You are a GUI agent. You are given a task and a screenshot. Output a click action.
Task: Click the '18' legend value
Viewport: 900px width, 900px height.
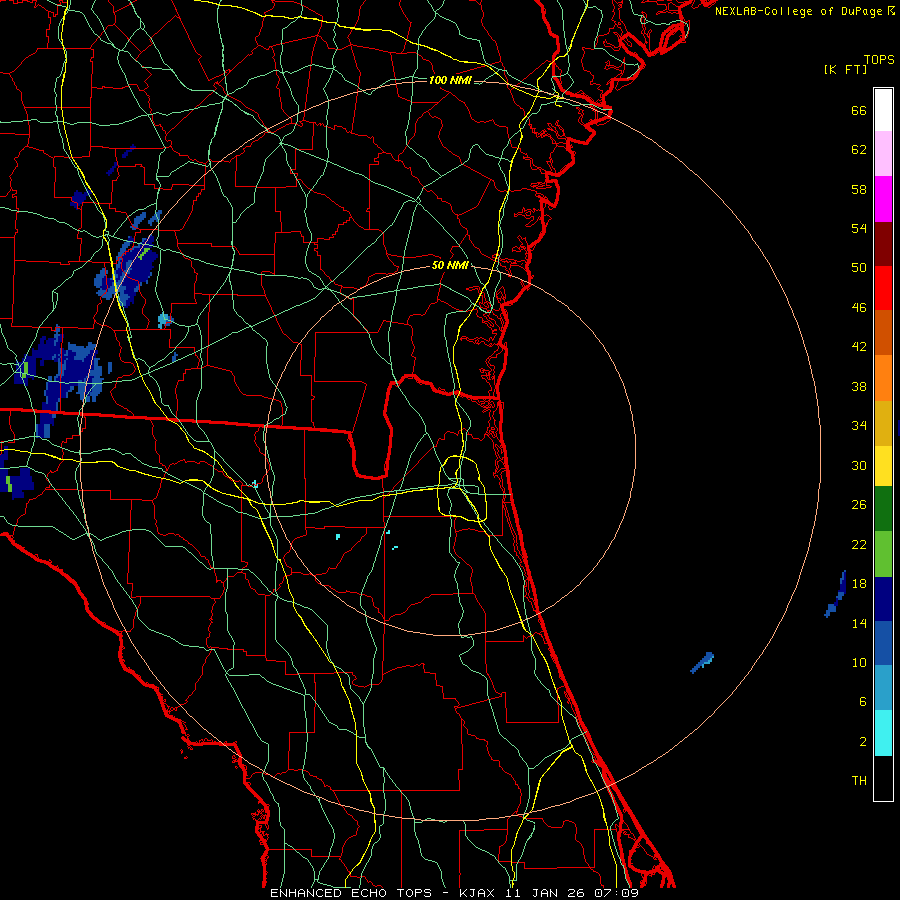point(859,584)
